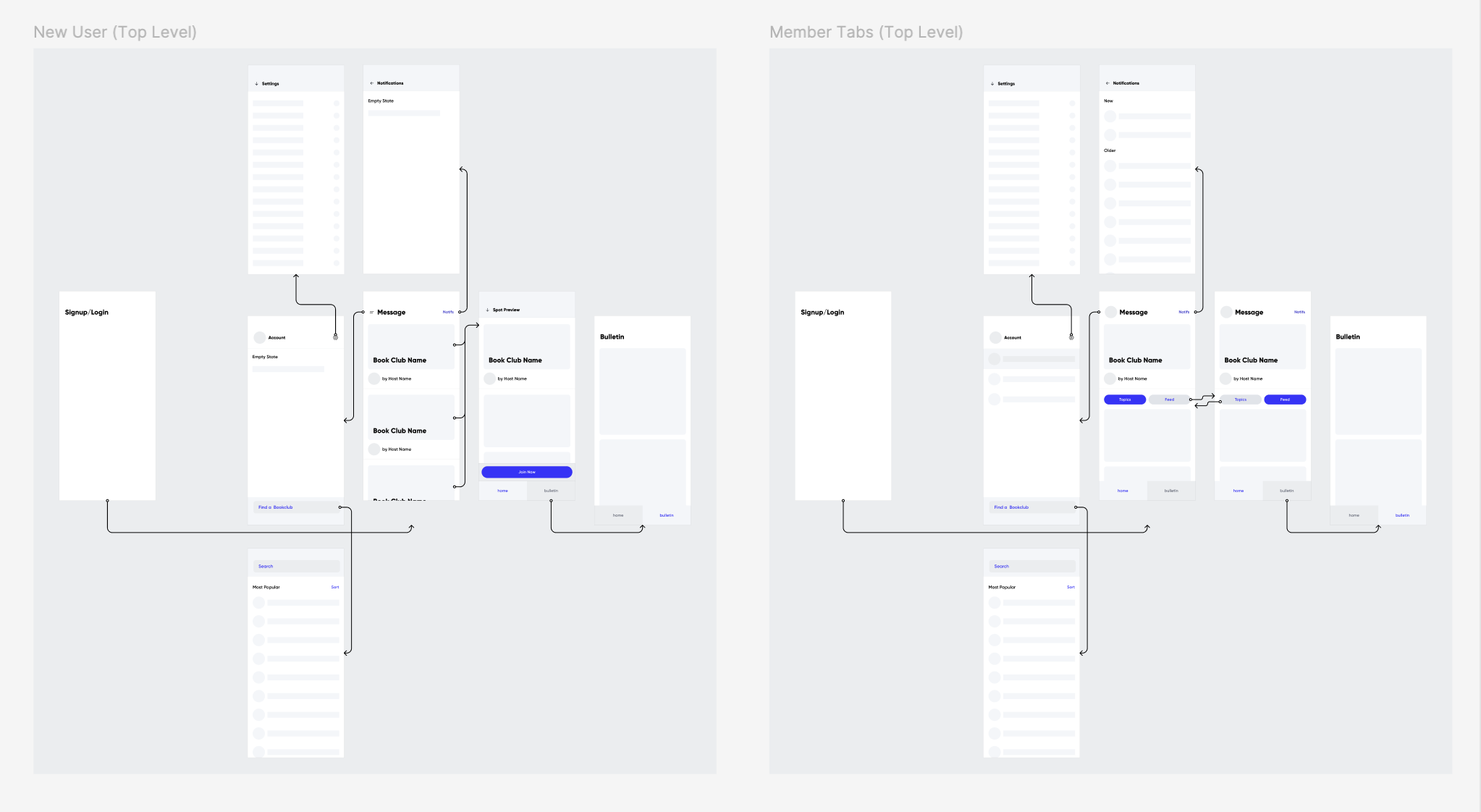Toggle first switch in Member Tabs Settings list

pyautogui.click(x=1072, y=103)
